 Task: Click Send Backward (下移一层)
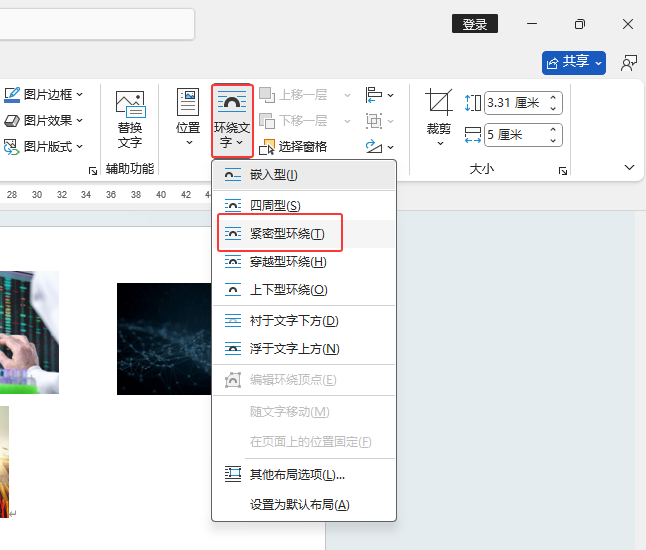click(294, 121)
